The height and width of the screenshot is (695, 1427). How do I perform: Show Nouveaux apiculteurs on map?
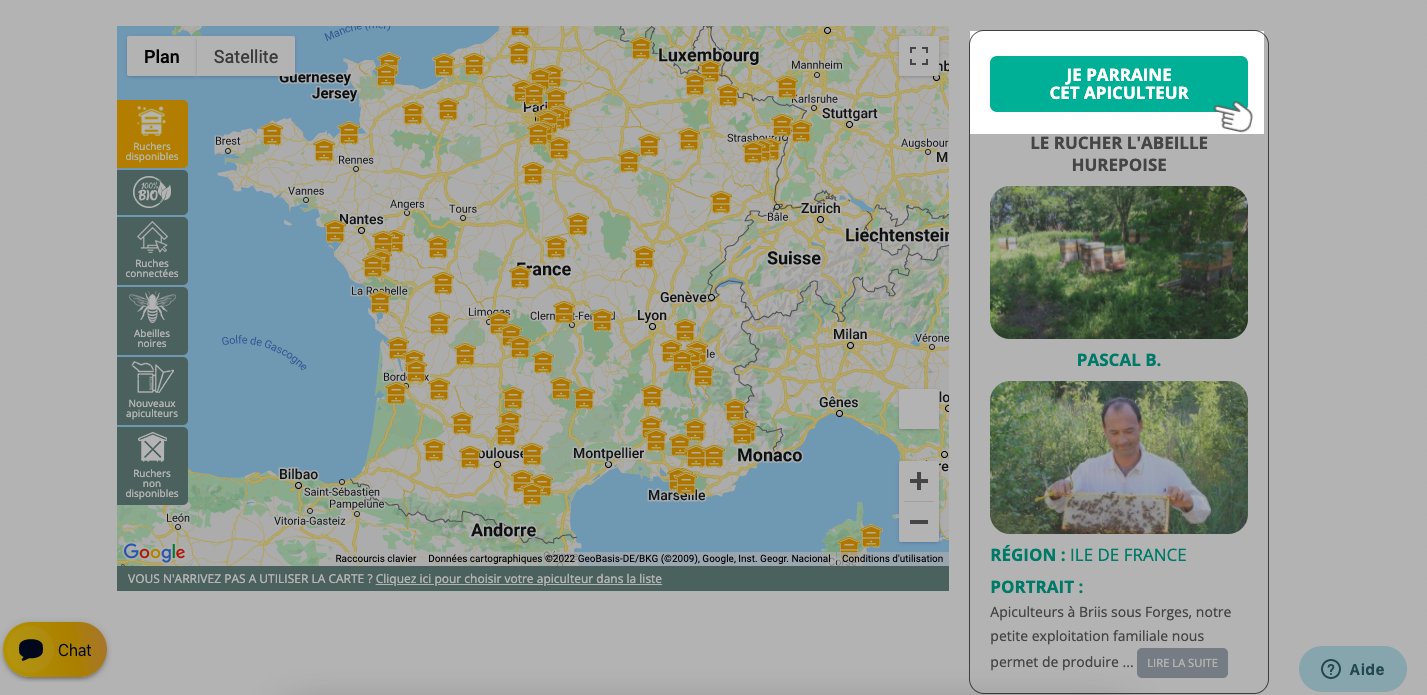click(x=152, y=391)
